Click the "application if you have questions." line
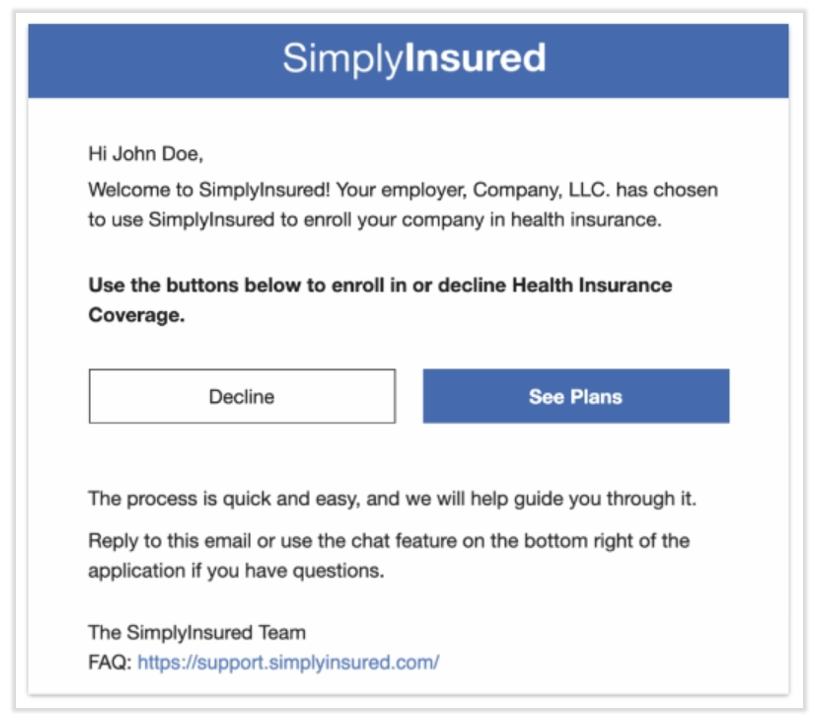Viewport: 814px width, 720px height. coord(236,572)
